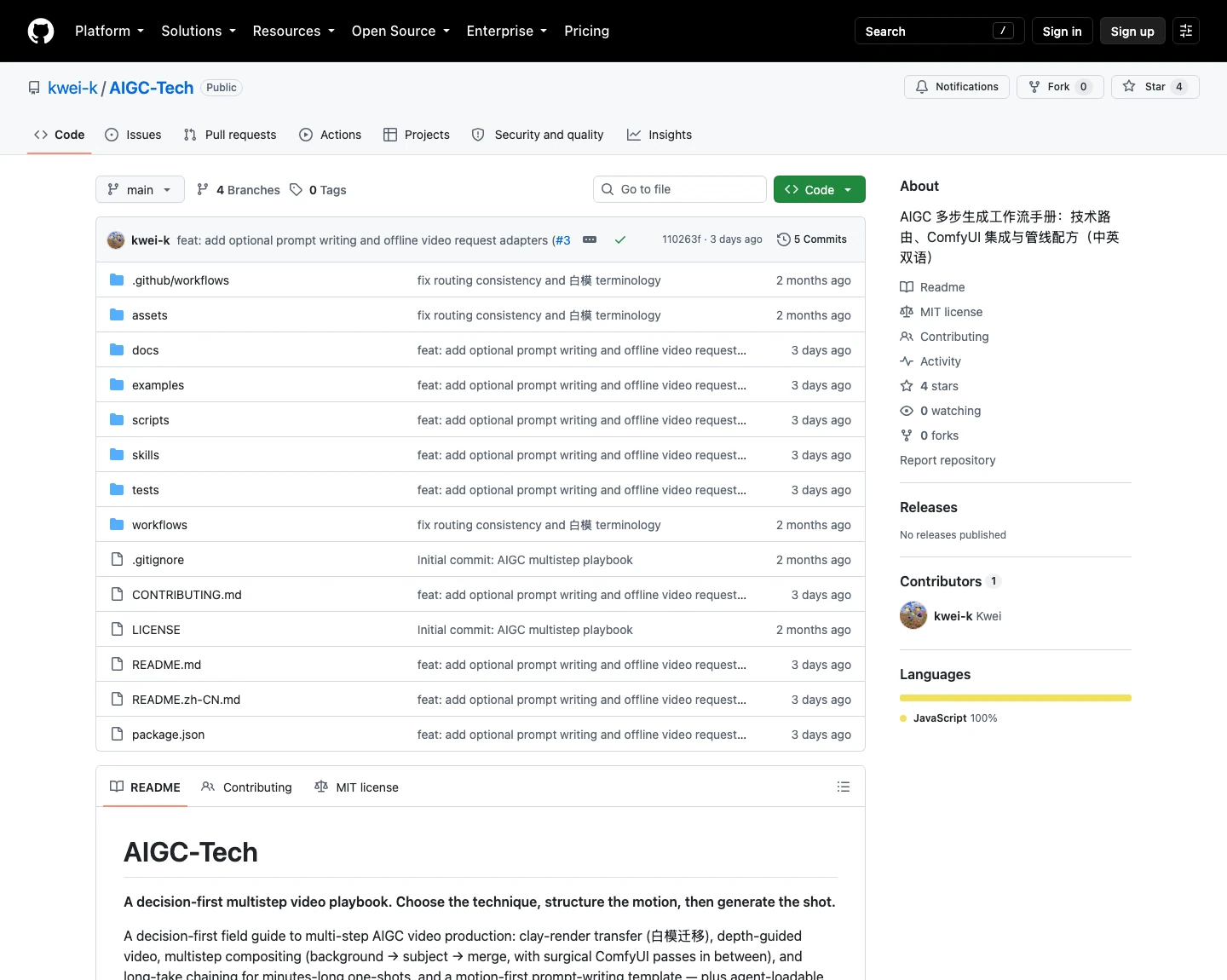The width and height of the screenshot is (1227, 980).
Task: Click the docs folder icon
Action: pyautogui.click(x=117, y=349)
